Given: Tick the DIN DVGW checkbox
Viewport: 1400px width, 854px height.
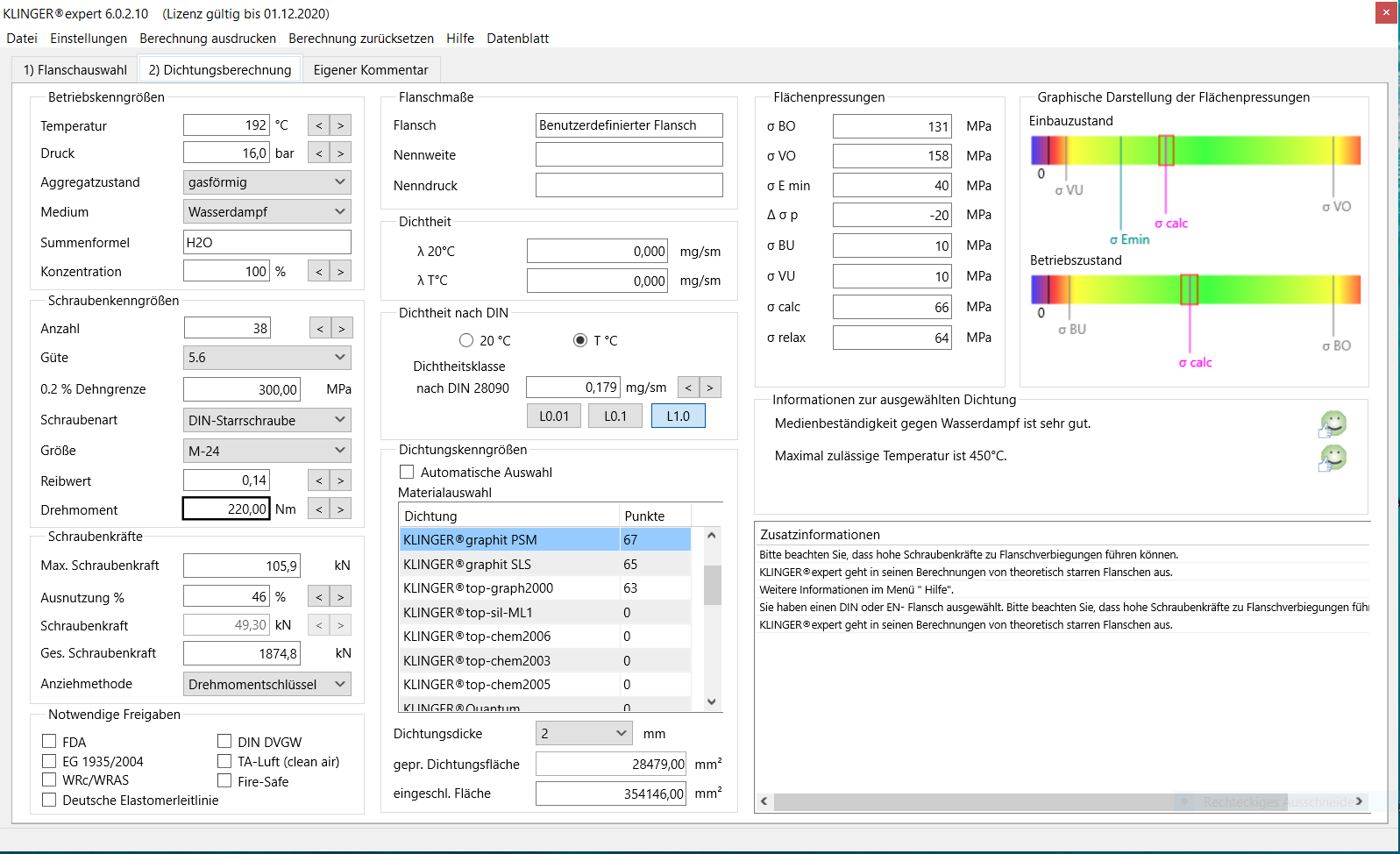Looking at the screenshot, I should click(x=224, y=742).
